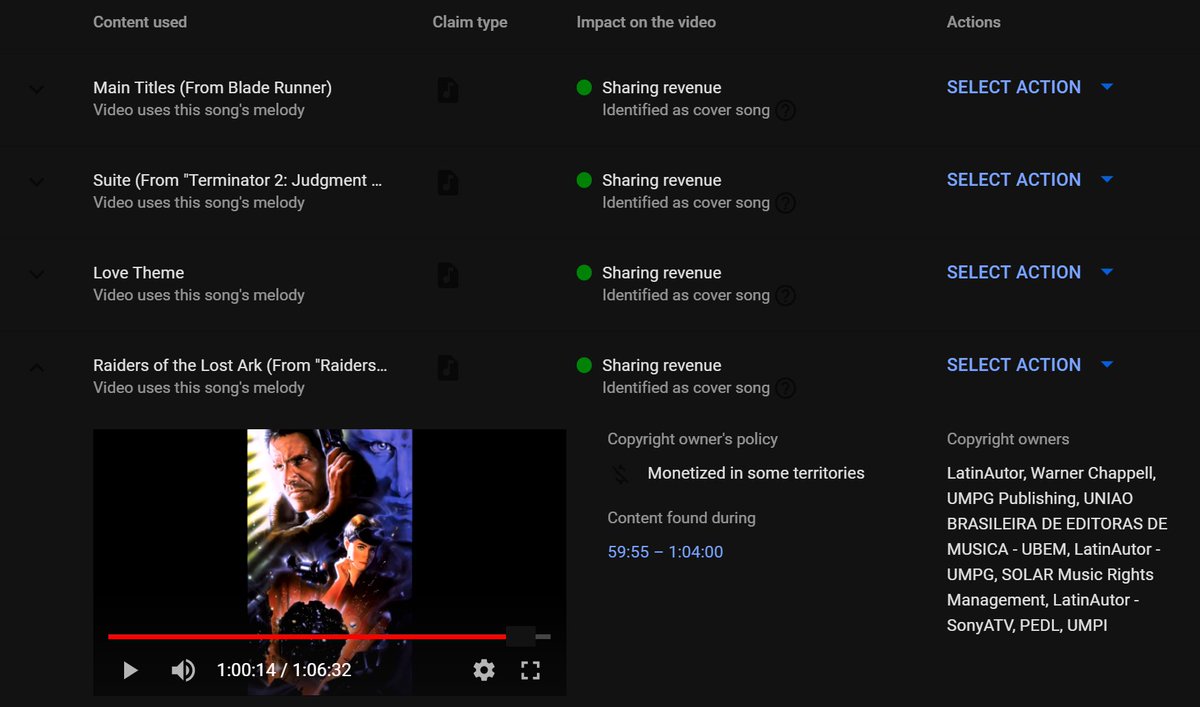1200x707 pixels.
Task: Click copyright owners list starting LatinAutor, Warner Chappell
Action: coord(1057,549)
